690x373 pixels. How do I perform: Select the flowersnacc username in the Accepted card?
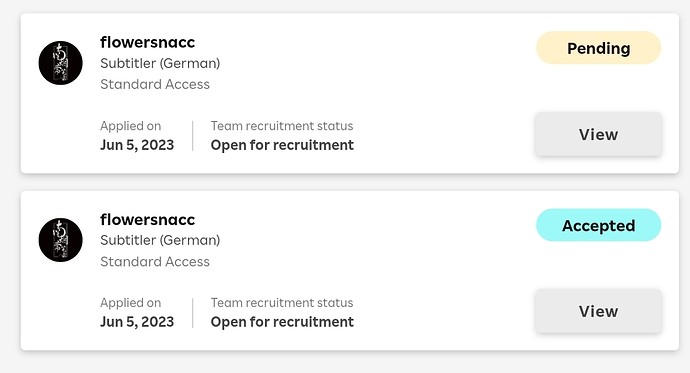tap(147, 219)
